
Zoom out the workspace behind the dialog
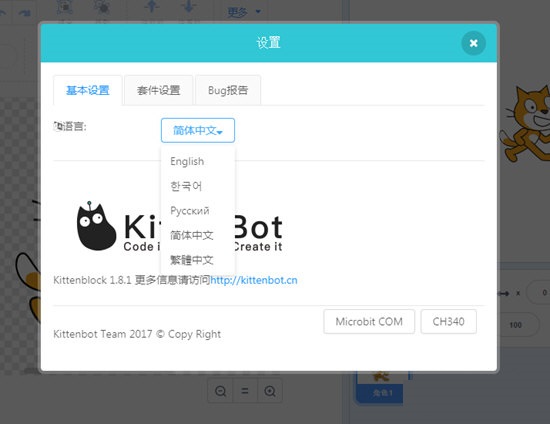pyautogui.click(x=220, y=391)
